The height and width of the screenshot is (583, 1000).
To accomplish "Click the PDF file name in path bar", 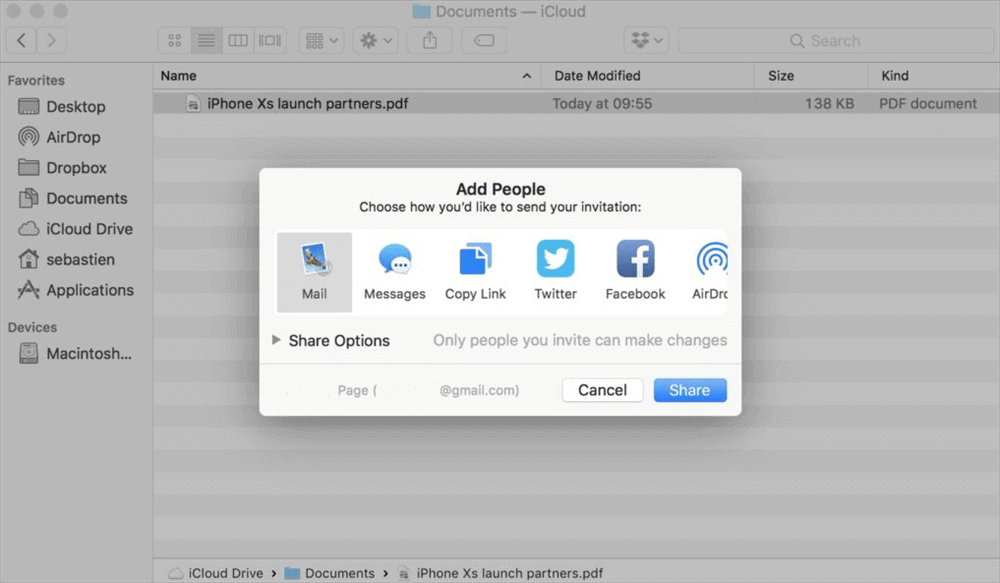I will coord(501,573).
